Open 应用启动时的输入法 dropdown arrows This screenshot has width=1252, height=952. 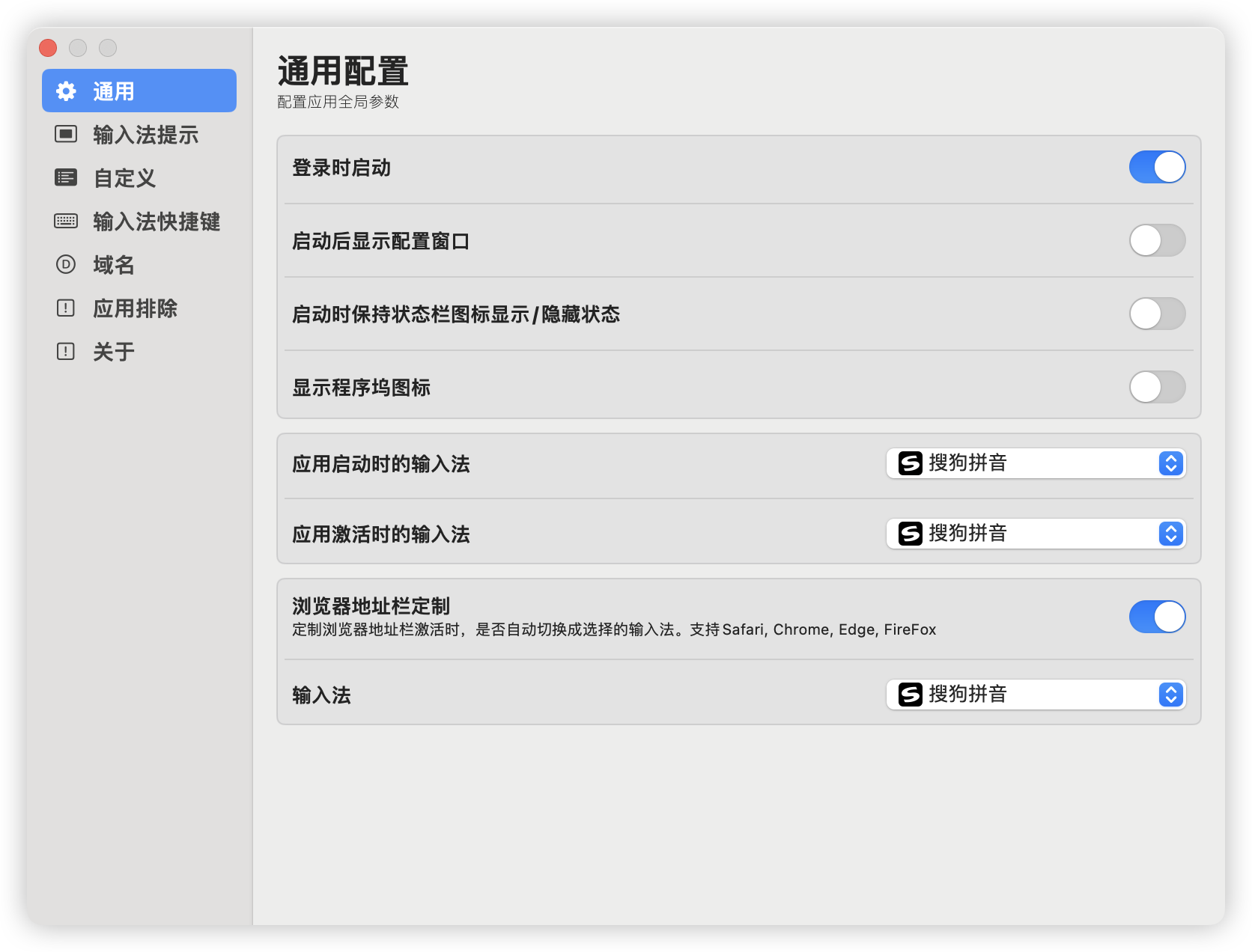coord(1171,463)
